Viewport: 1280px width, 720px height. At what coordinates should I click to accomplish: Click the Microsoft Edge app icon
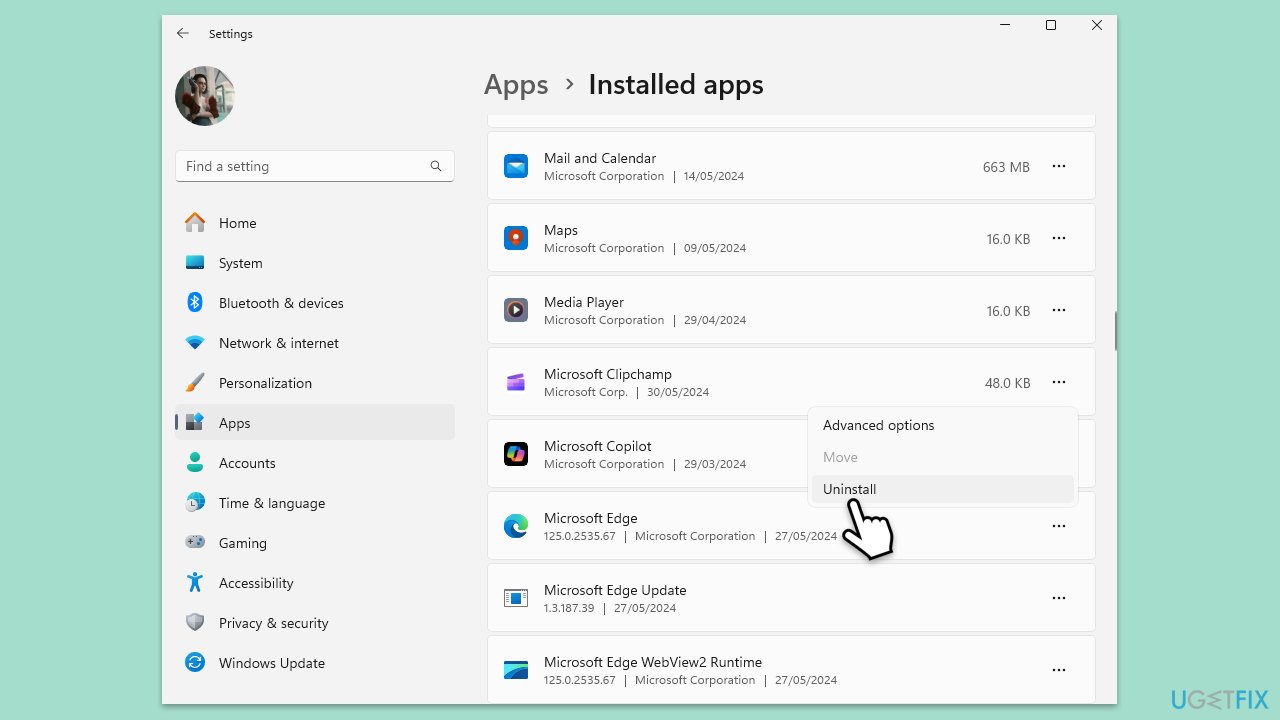[516, 526]
